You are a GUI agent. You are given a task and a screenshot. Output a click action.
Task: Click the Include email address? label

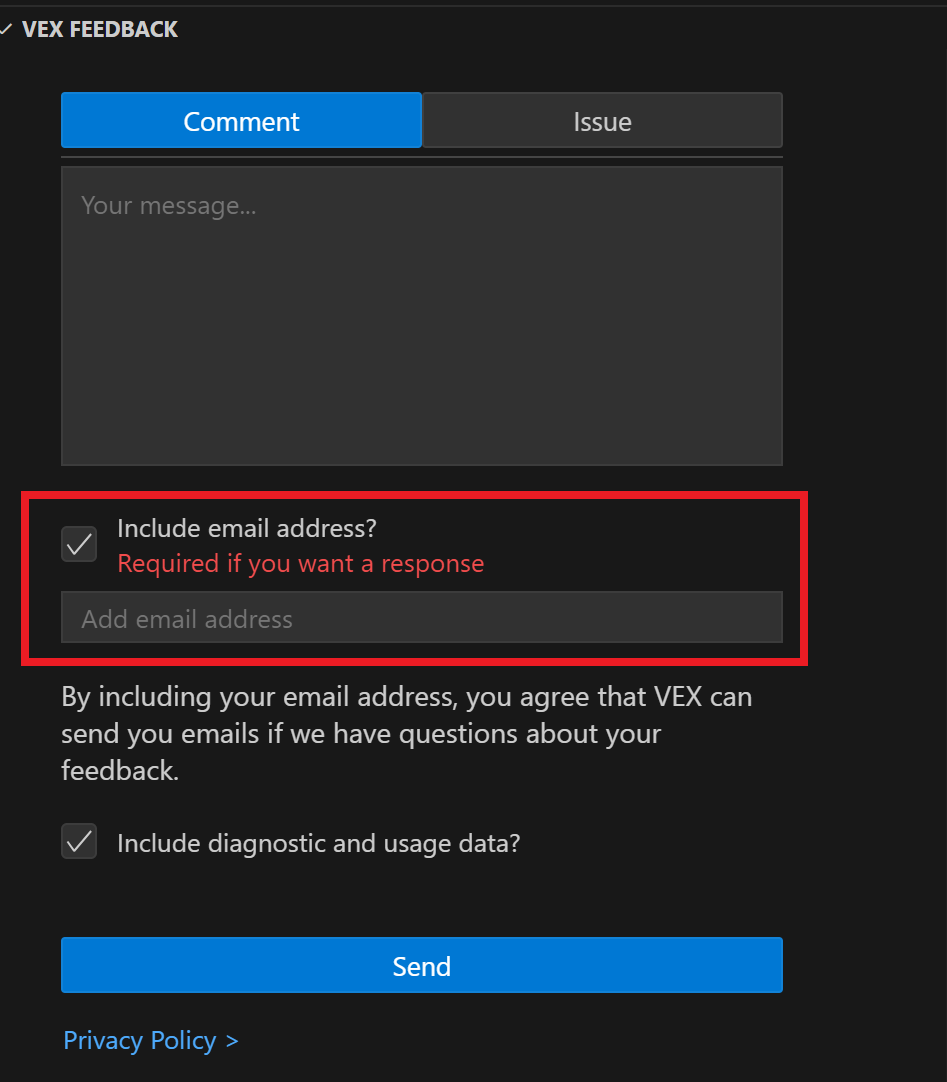(x=246, y=527)
